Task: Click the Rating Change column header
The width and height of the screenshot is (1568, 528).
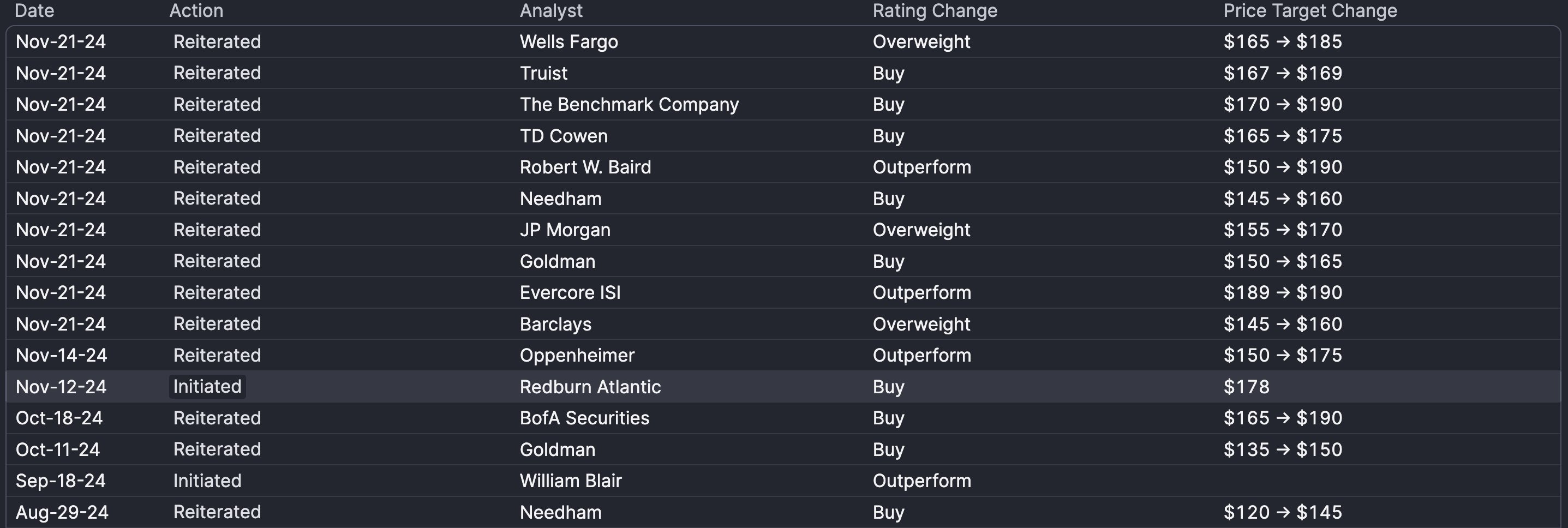Action: tap(935, 11)
